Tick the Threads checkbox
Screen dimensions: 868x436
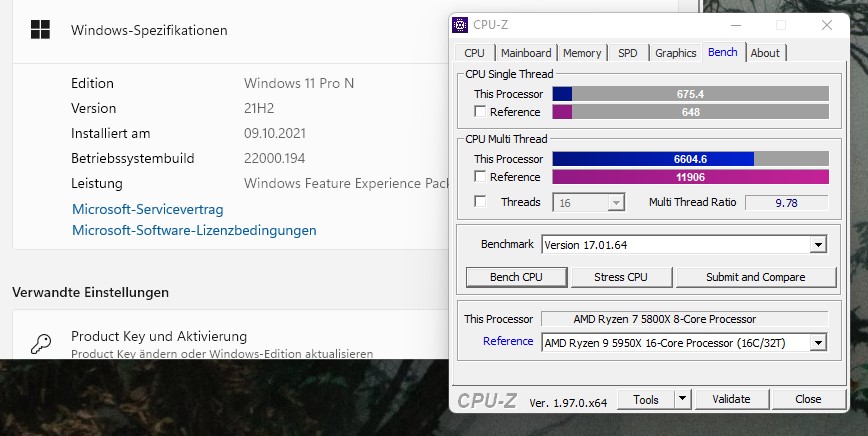480,201
